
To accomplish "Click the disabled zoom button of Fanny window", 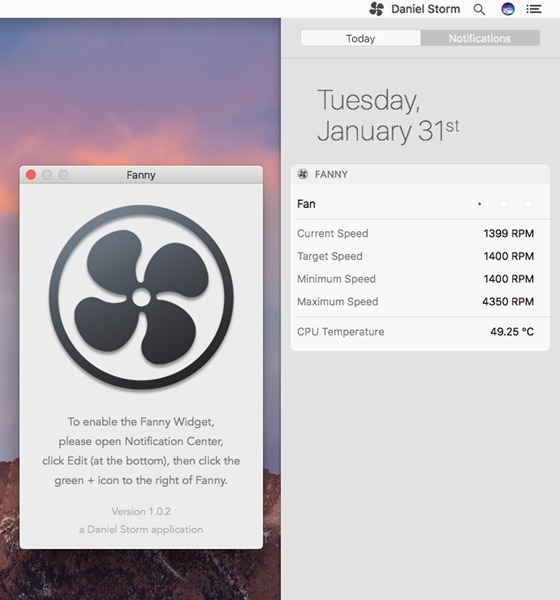I will [64, 175].
